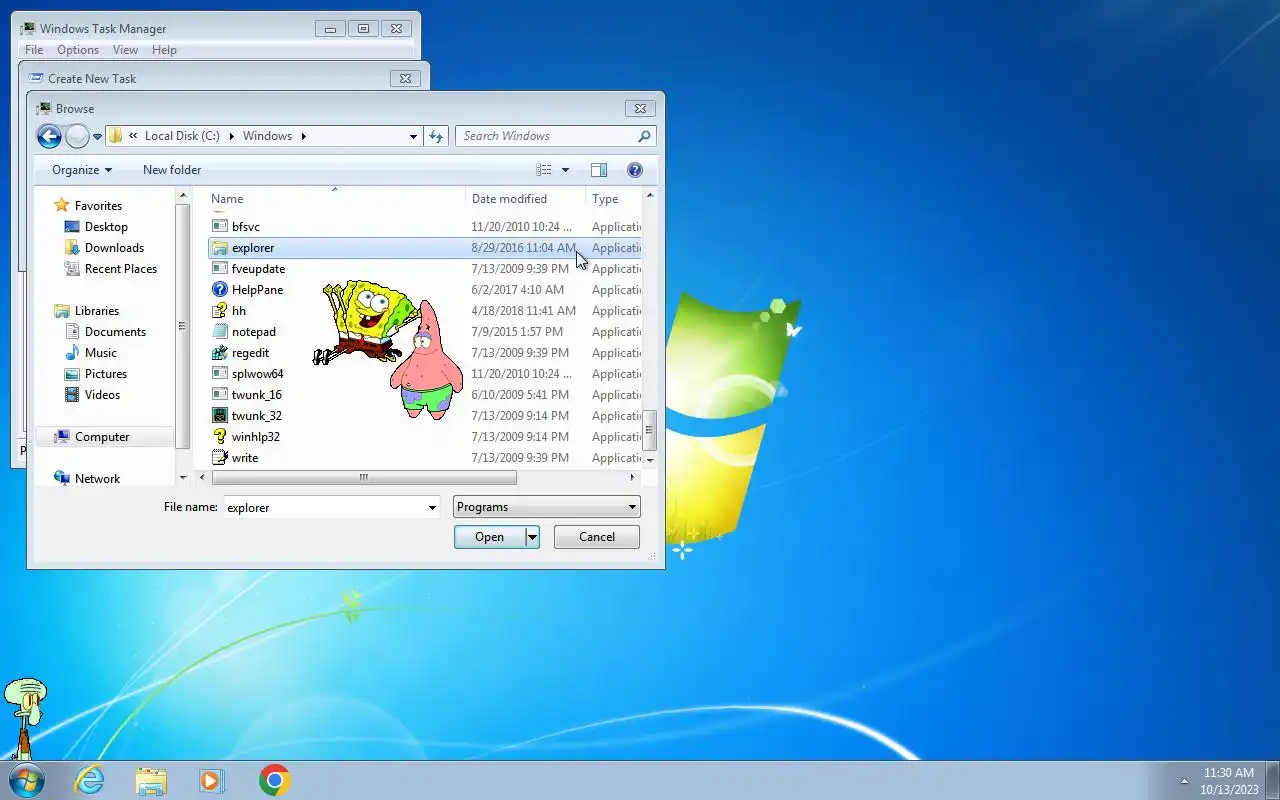Image resolution: width=1280 pixels, height=800 pixels.
Task: Open Options menu in Task Manager
Action: tap(78, 50)
